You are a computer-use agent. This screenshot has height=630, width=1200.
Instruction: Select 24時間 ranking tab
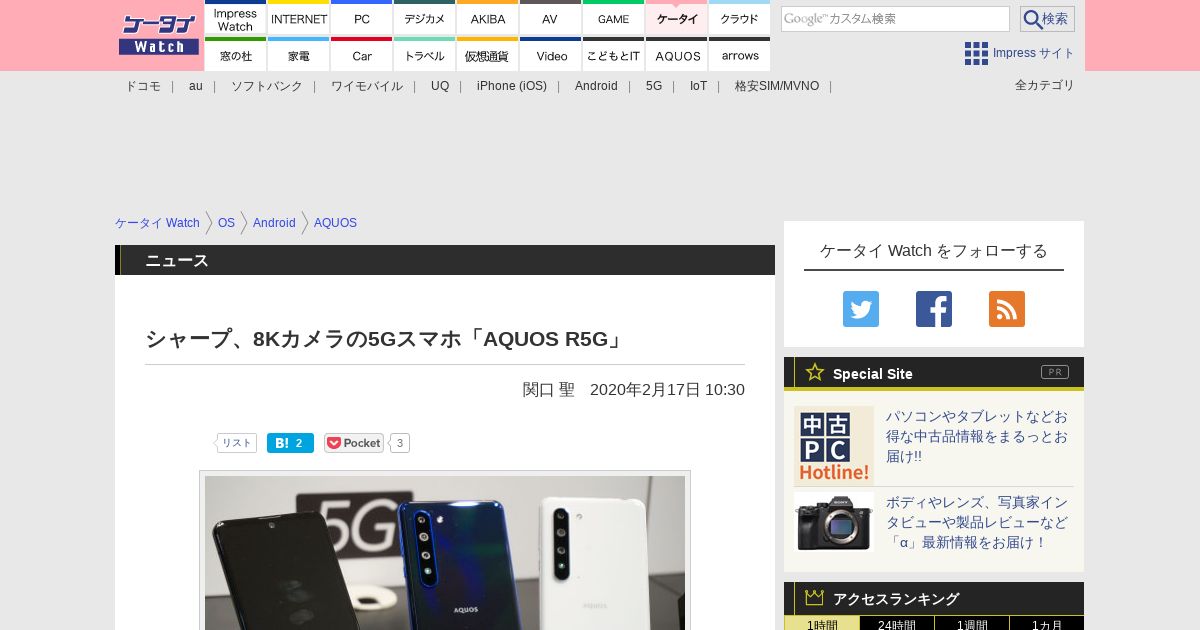click(897, 623)
